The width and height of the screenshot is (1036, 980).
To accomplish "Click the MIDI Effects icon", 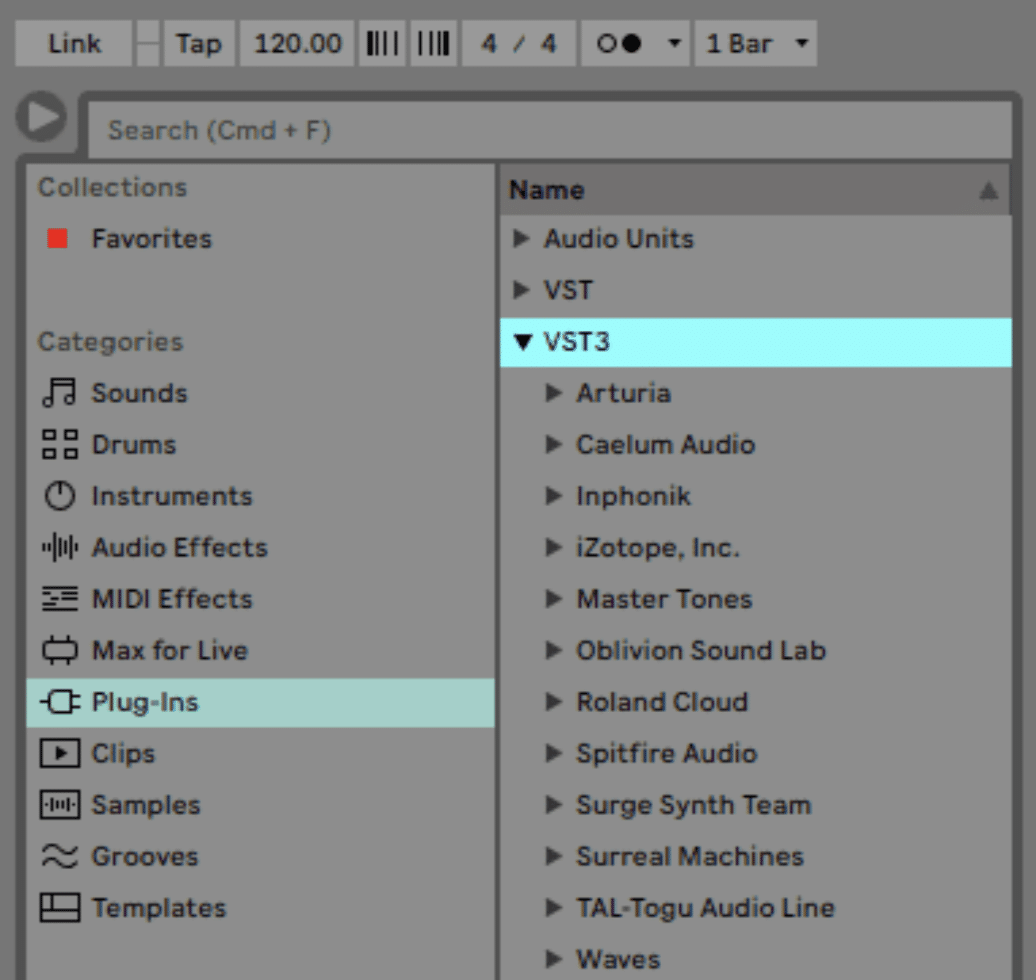I will (59, 599).
